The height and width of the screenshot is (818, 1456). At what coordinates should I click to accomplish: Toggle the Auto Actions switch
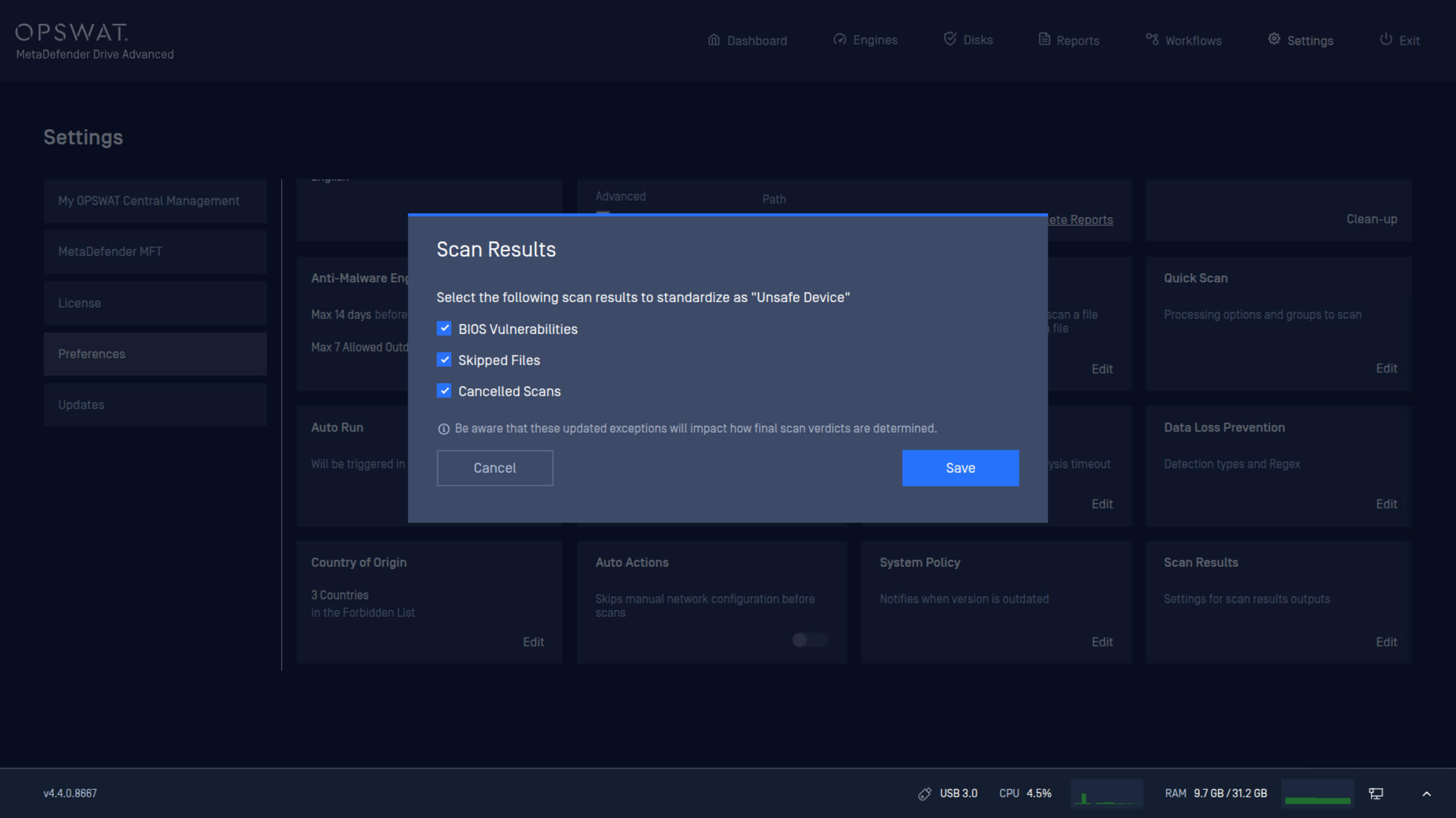click(x=810, y=641)
